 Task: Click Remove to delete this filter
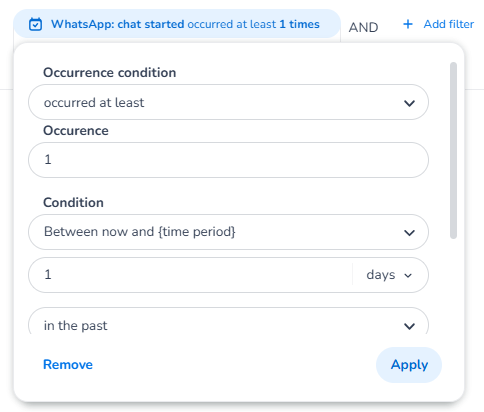[68, 365]
